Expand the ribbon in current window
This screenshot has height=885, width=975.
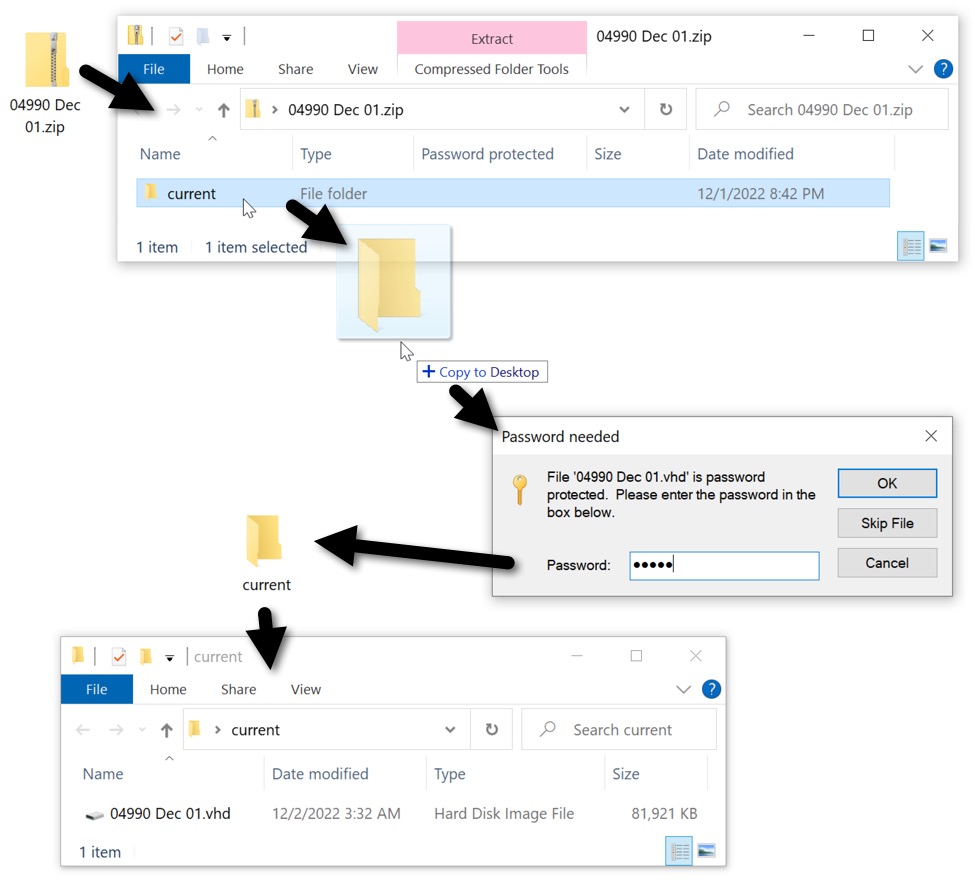coord(683,689)
